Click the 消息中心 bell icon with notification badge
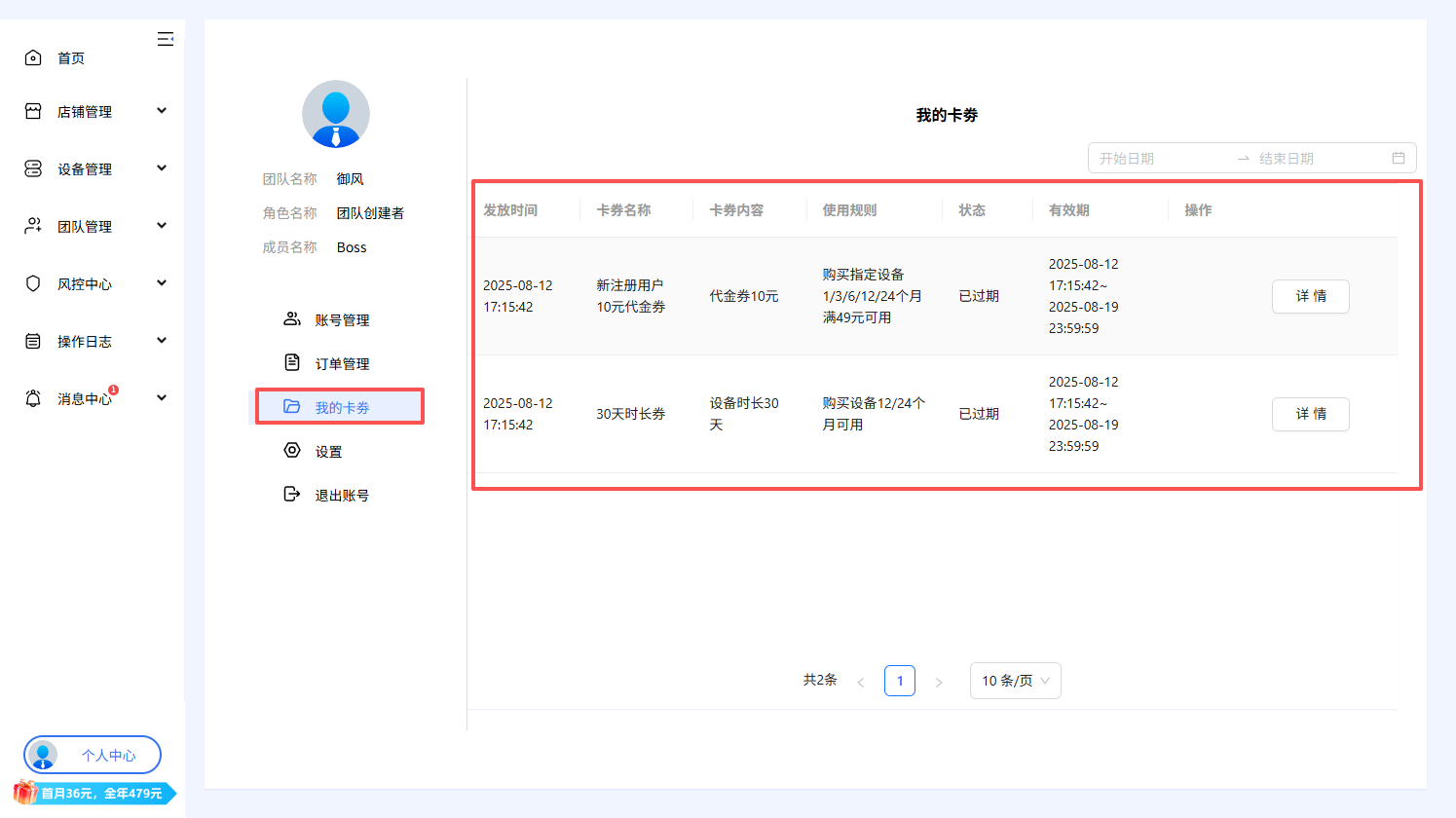The height and width of the screenshot is (818, 1456). [32, 397]
